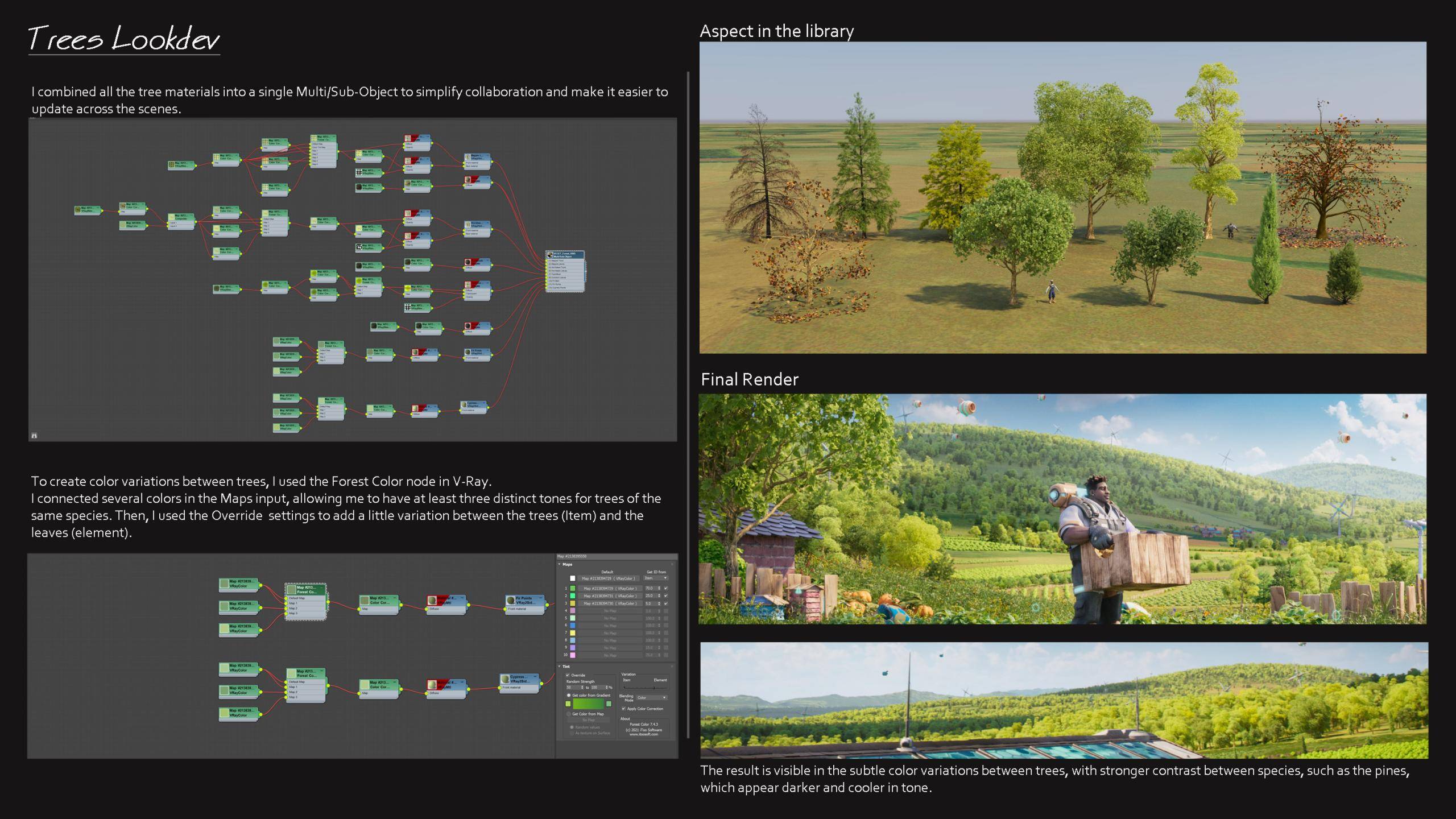Click the Final Render image with character
The image size is (1456, 819).
pos(1062,509)
